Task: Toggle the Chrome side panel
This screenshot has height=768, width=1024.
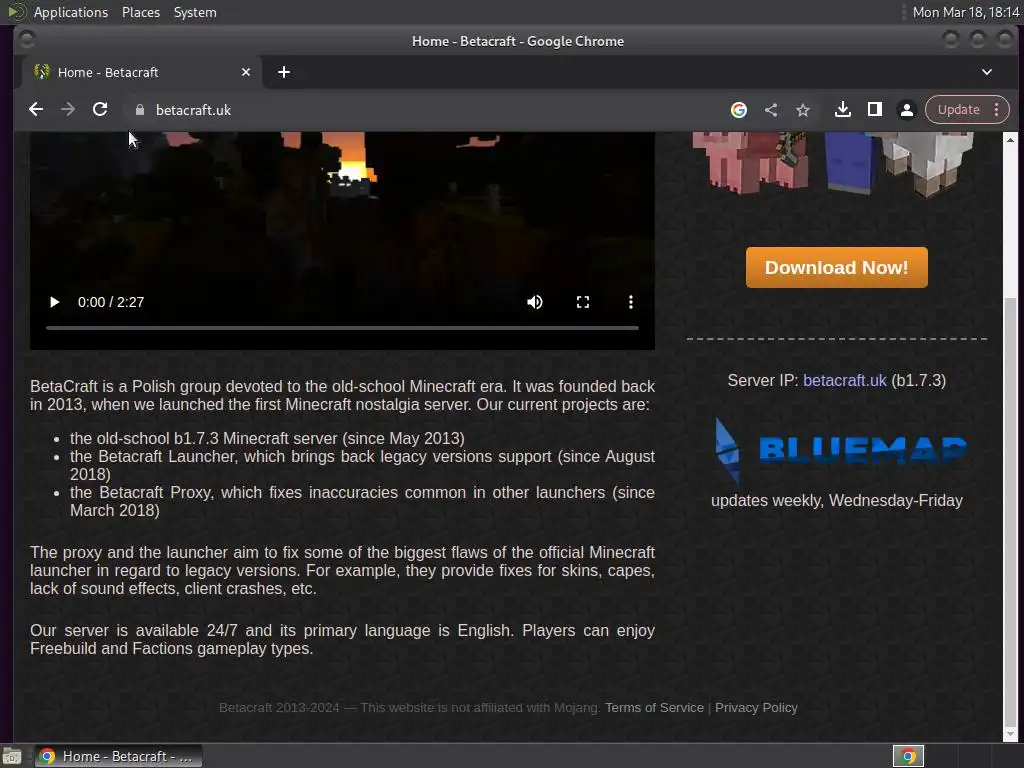Action: (874, 110)
